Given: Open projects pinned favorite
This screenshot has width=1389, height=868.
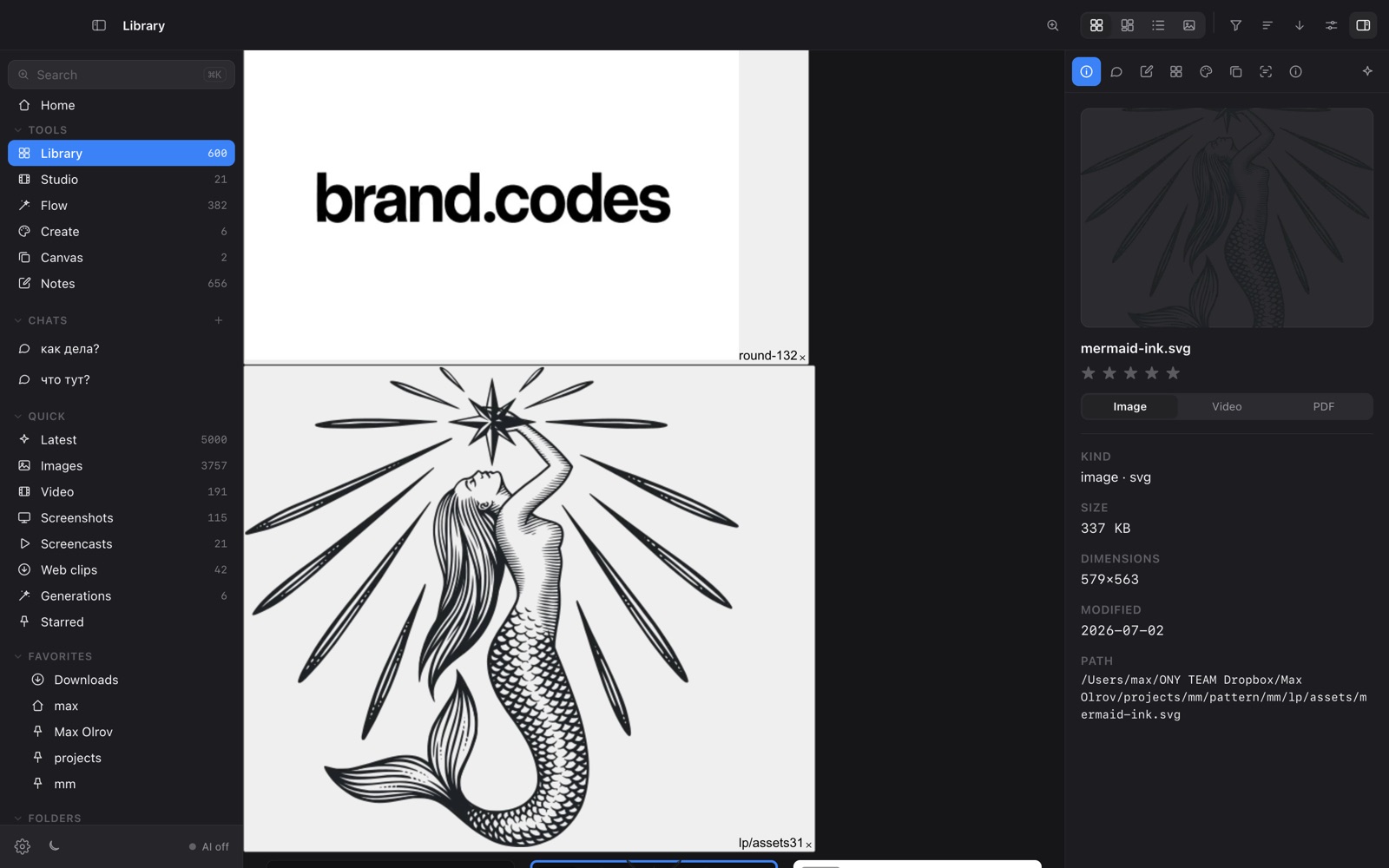Looking at the screenshot, I should [x=122, y=758].
